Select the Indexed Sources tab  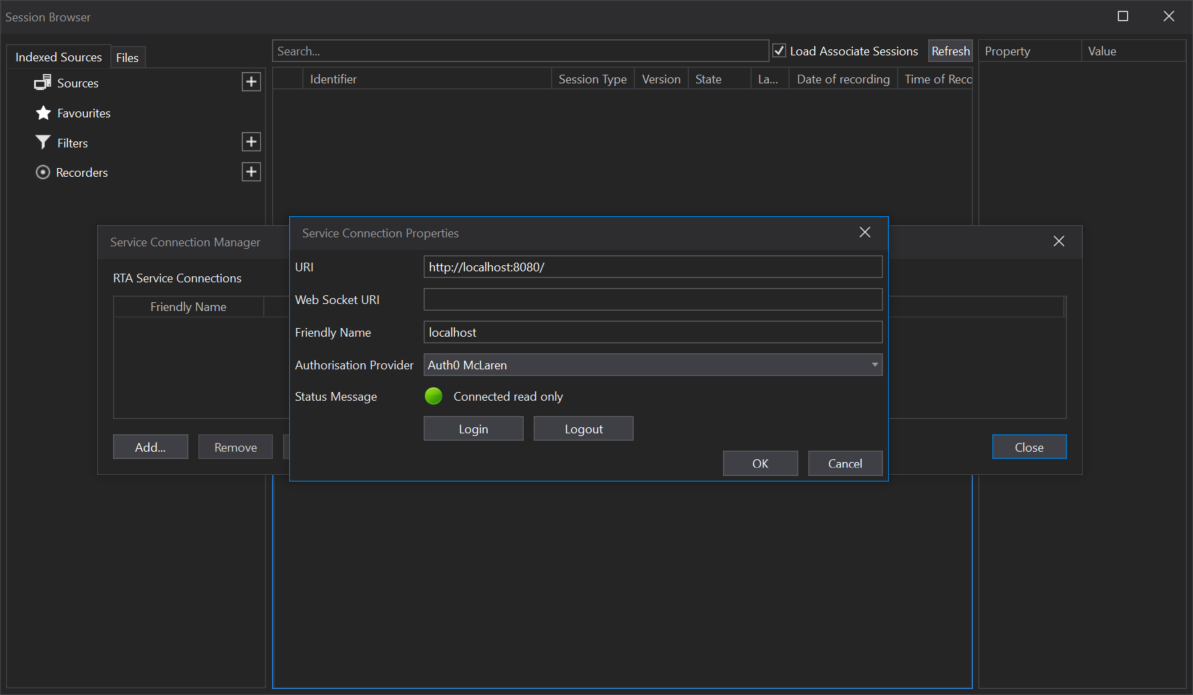57,57
